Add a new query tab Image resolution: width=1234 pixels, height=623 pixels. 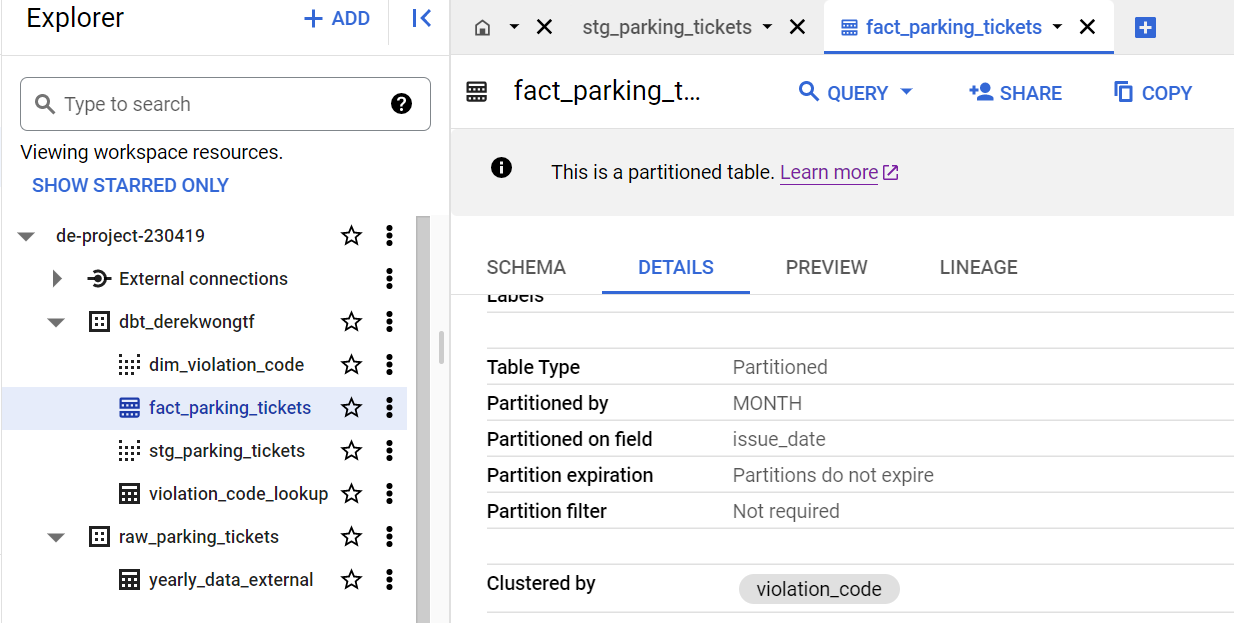pos(1146,28)
